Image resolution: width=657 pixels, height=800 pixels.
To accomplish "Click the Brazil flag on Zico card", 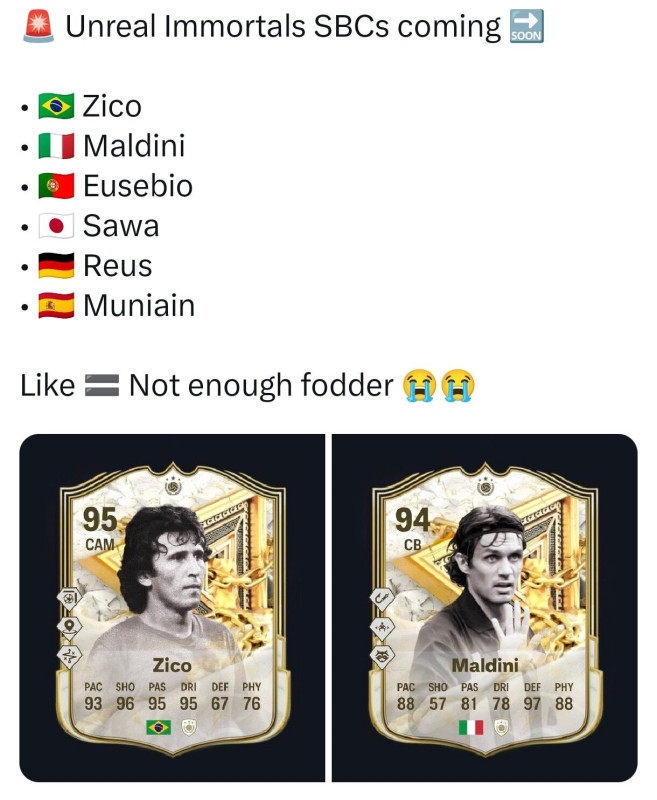I will tap(159, 727).
